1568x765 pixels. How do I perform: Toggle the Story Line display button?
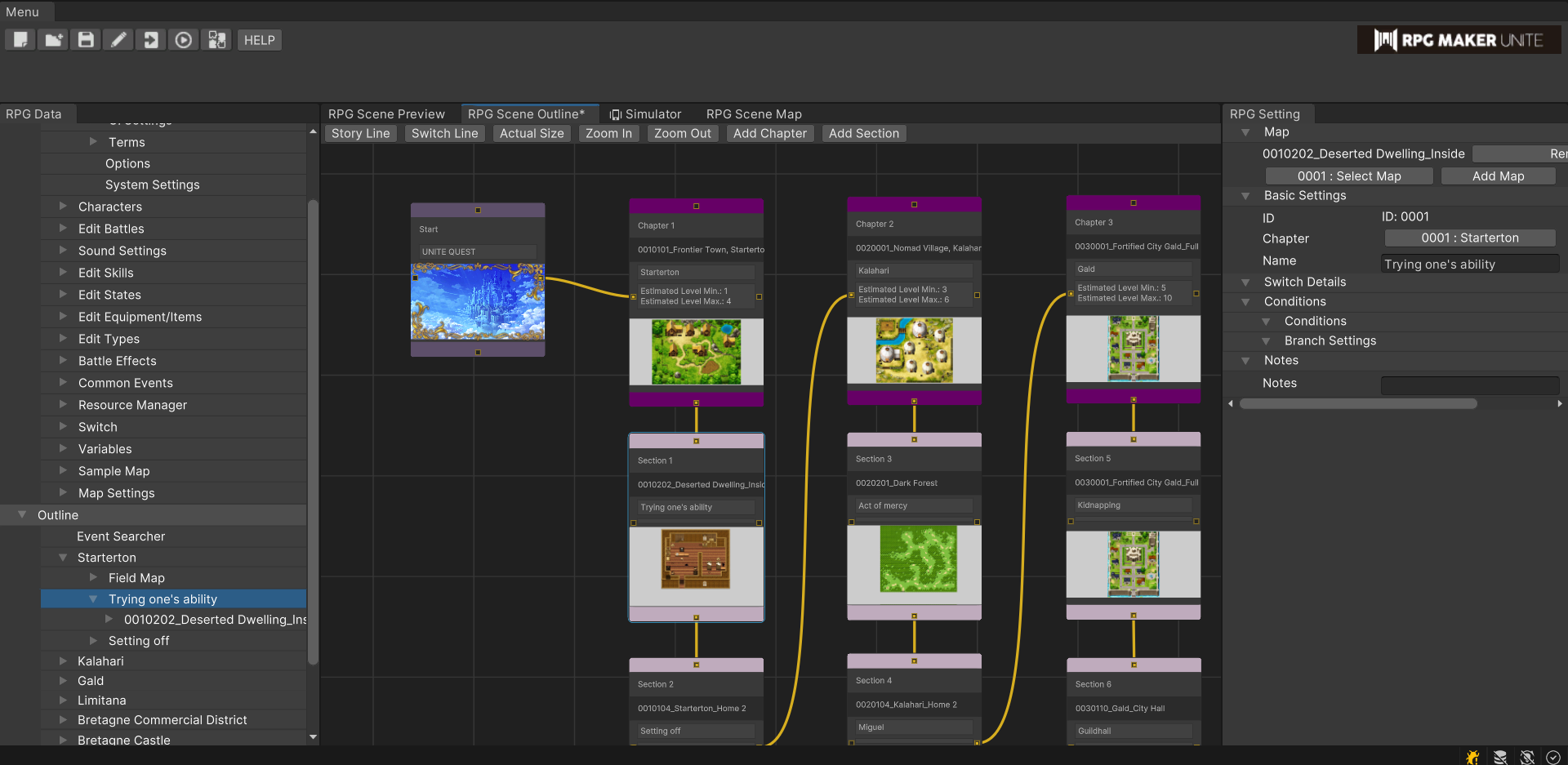[360, 133]
